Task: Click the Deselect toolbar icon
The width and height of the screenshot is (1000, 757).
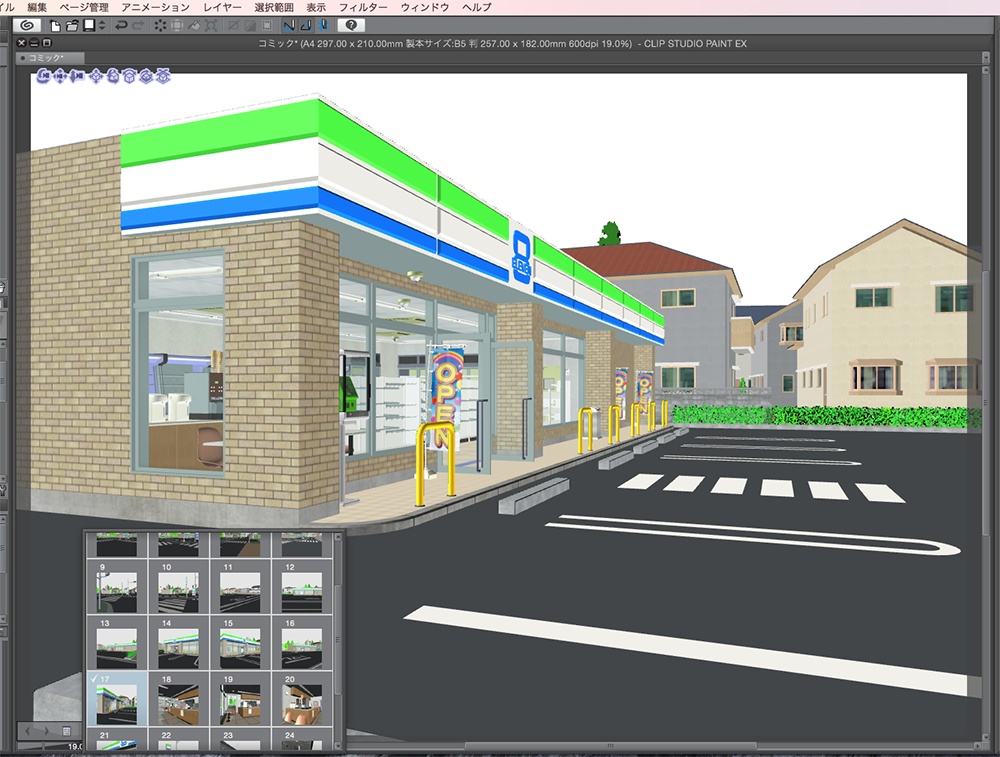Action: pyautogui.click(x=233, y=26)
